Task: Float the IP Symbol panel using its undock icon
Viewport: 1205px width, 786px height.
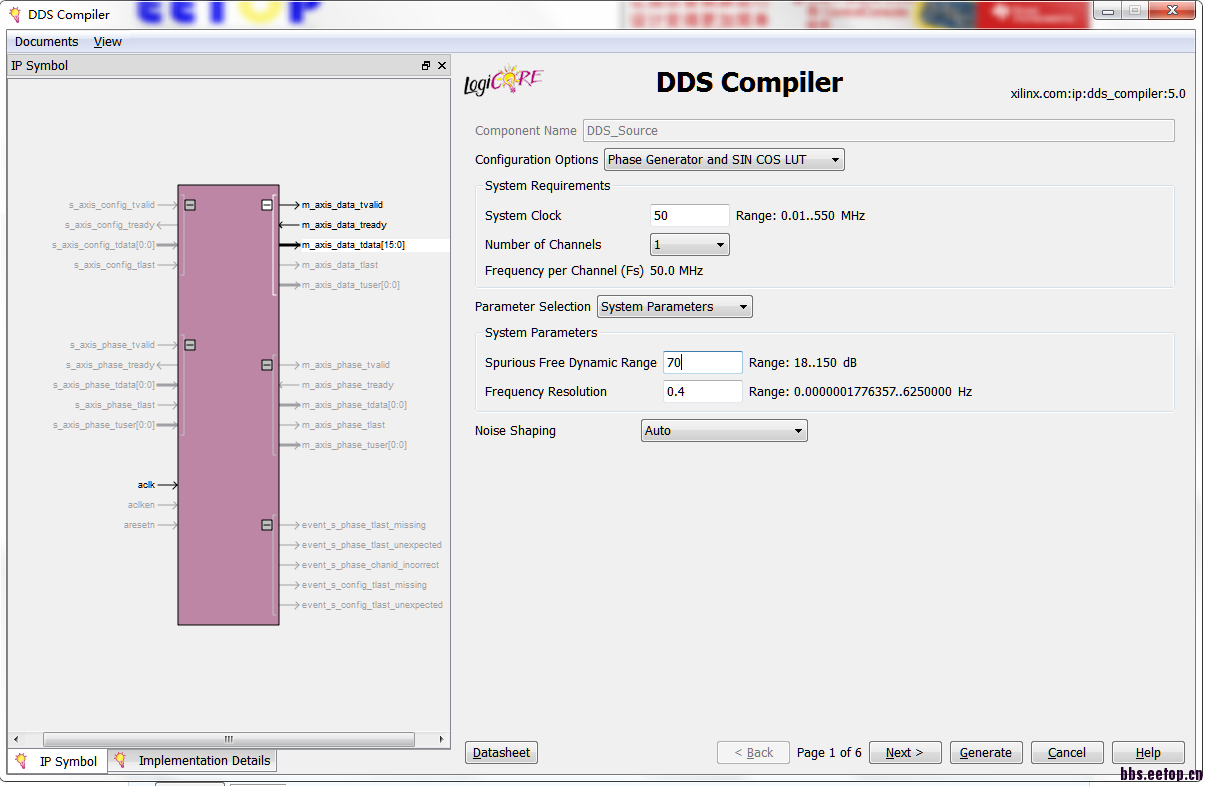Action: (x=426, y=65)
